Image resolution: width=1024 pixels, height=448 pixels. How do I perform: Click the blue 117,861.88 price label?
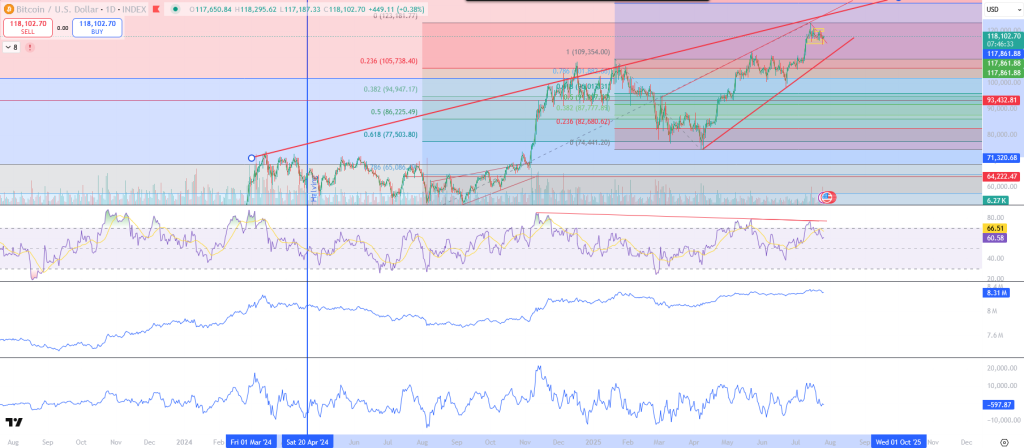1001,54
